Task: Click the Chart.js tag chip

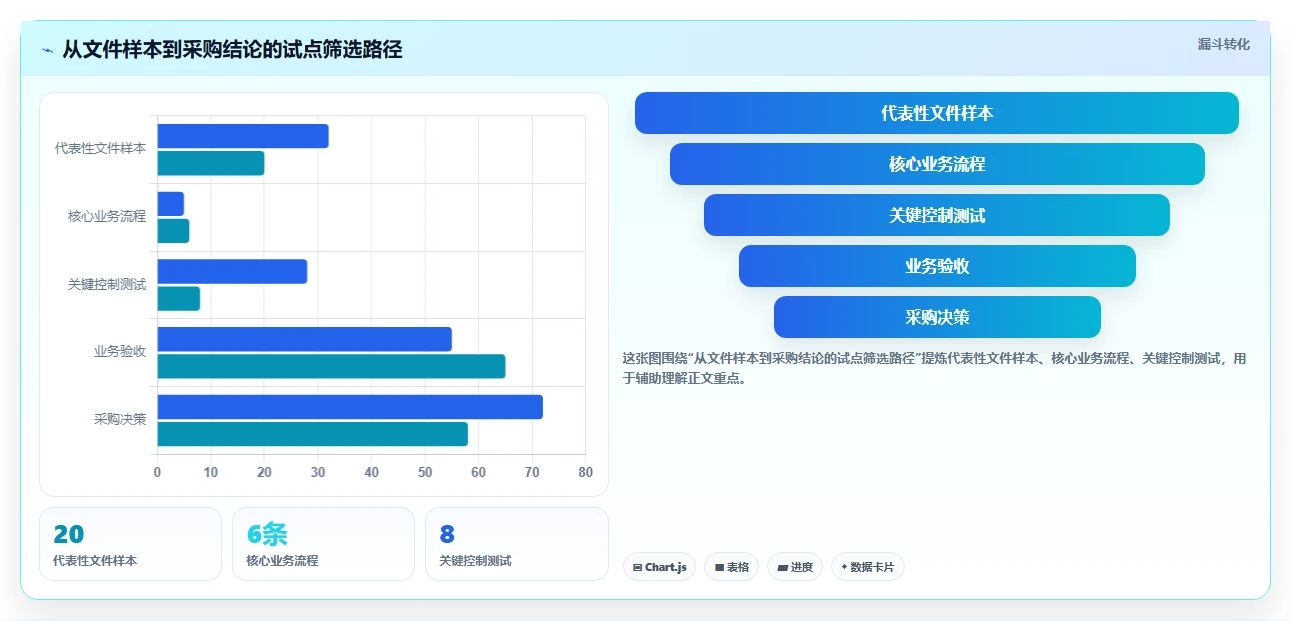Action: click(x=660, y=567)
